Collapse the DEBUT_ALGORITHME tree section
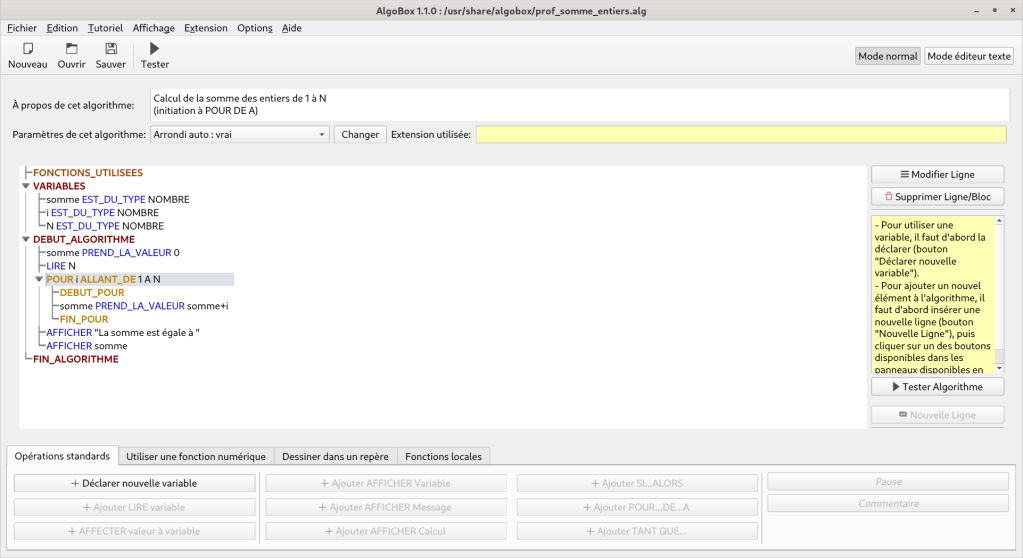Screen dimensions: 1023x558 coord(26,240)
